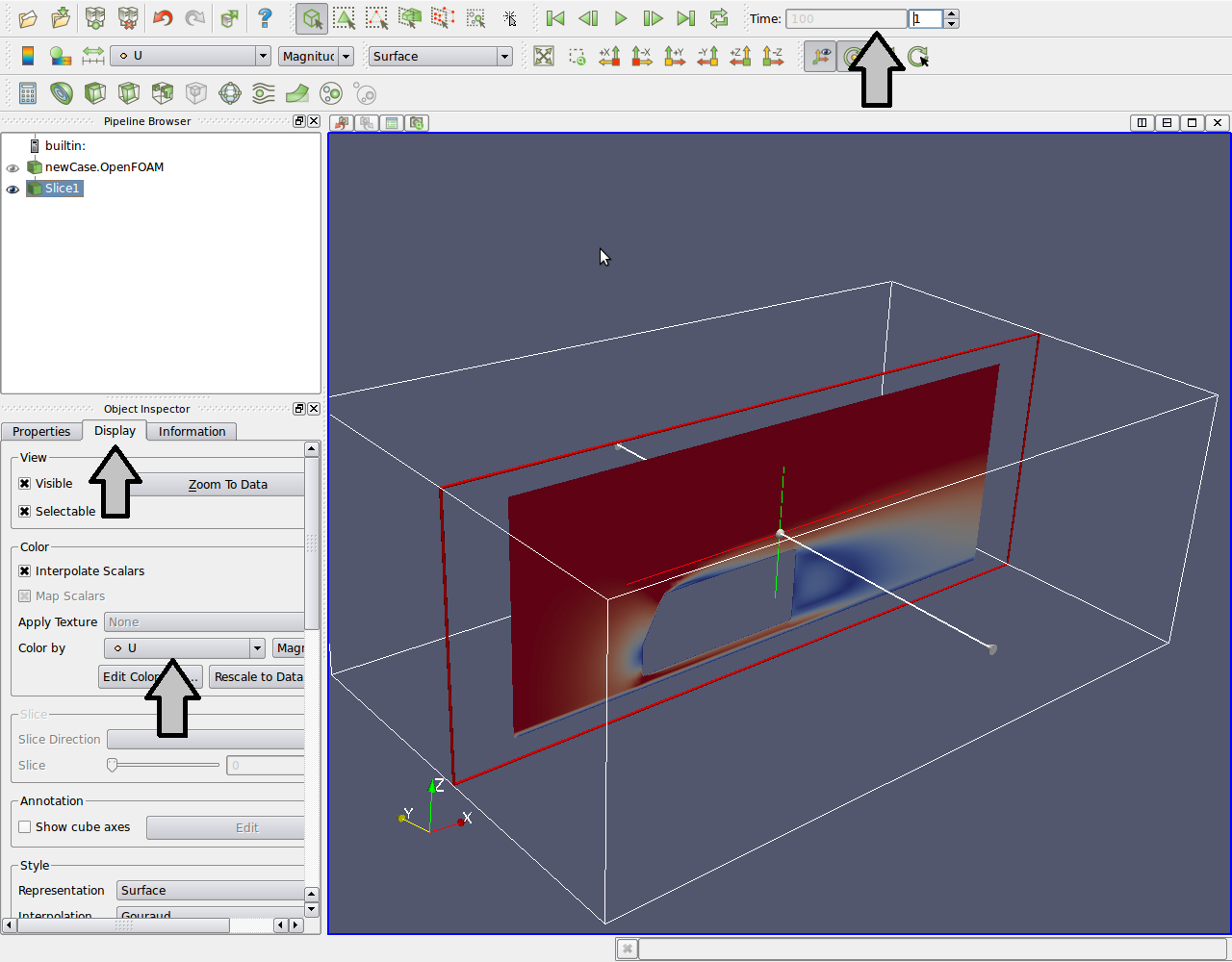Set view direction to -Y
Screen dimensions: 1232x962
(x=707, y=56)
